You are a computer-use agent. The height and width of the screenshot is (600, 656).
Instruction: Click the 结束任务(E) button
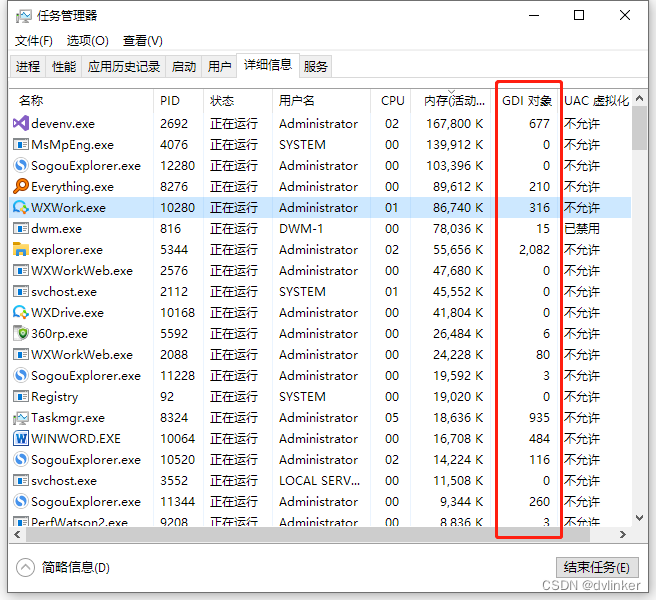597,567
